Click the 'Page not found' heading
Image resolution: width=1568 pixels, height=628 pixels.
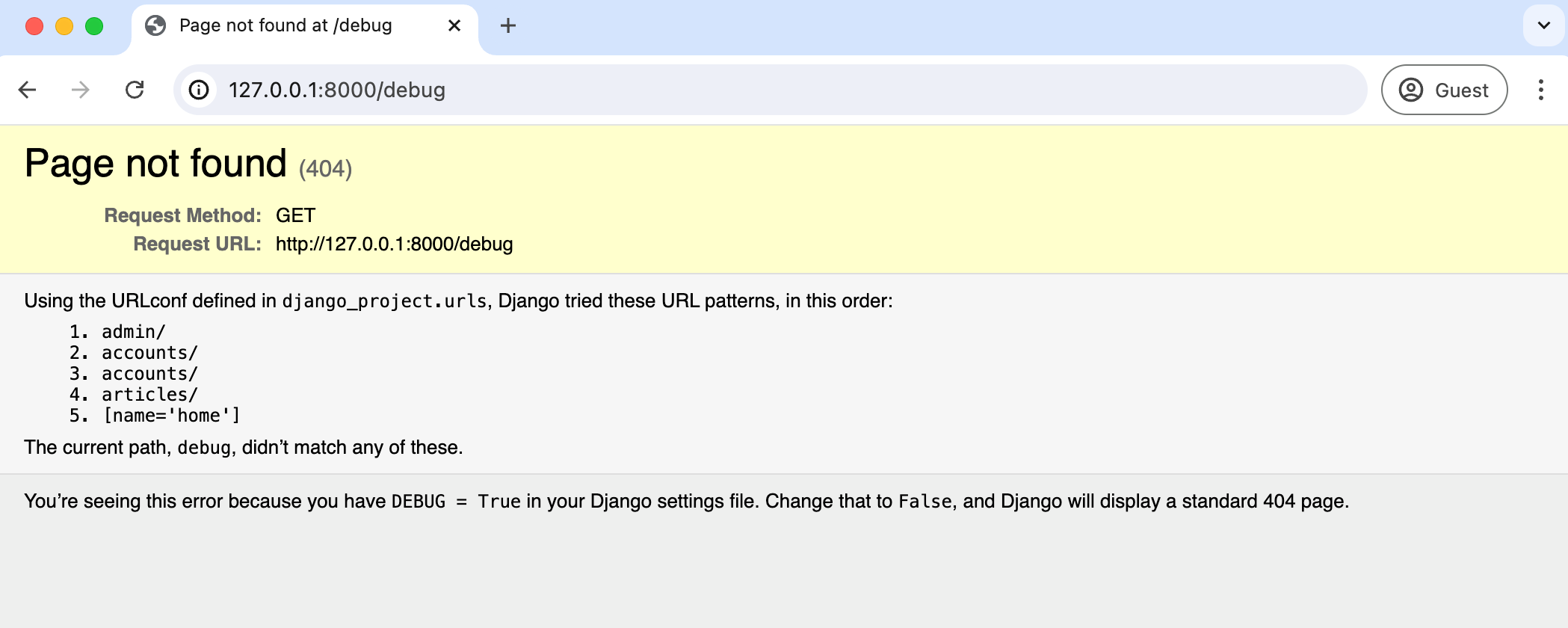pyautogui.click(x=155, y=163)
